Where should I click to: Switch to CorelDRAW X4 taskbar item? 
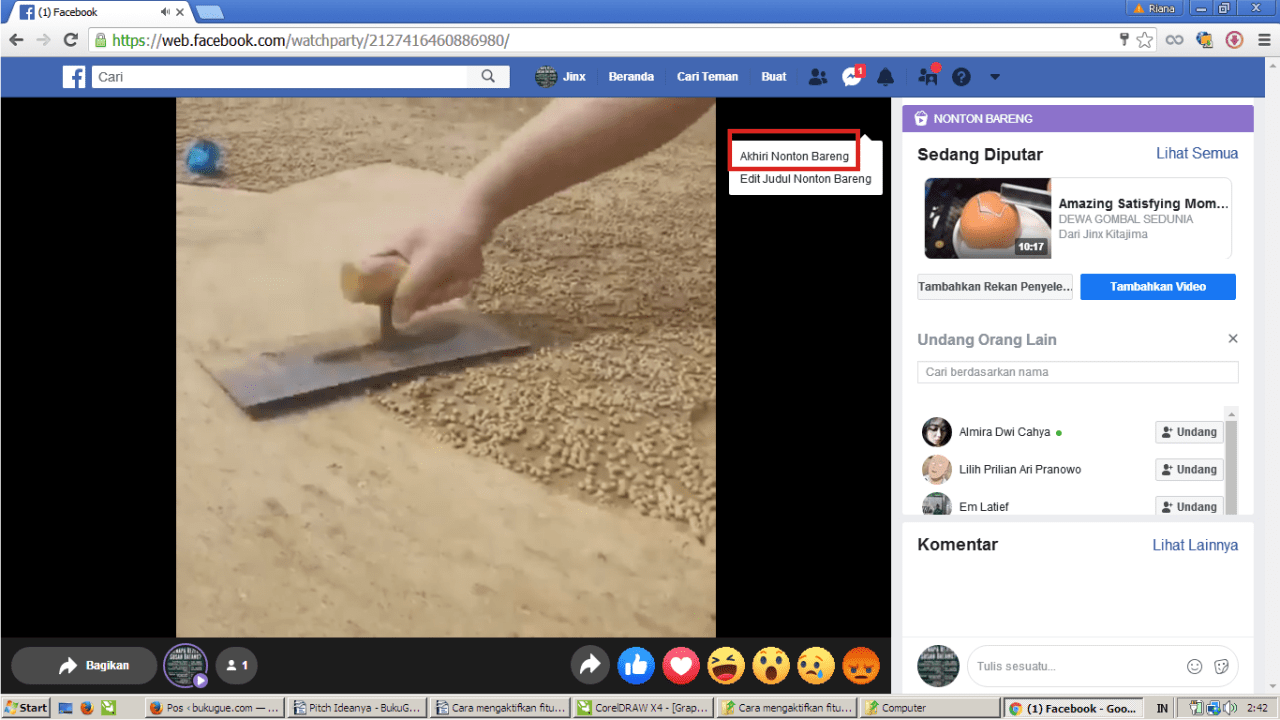pyautogui.click(x=644, y=708)
